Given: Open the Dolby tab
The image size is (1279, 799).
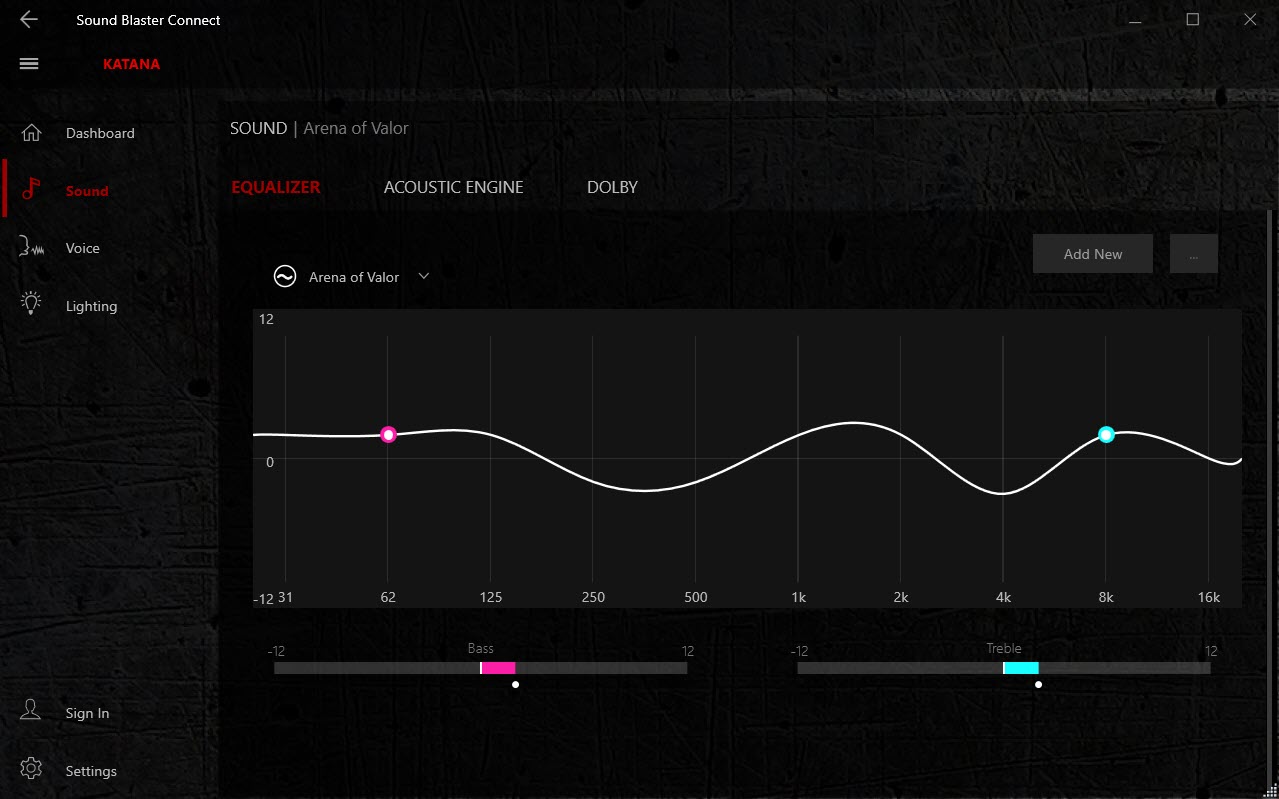Looking at the screenshot, I should point(612,187).
